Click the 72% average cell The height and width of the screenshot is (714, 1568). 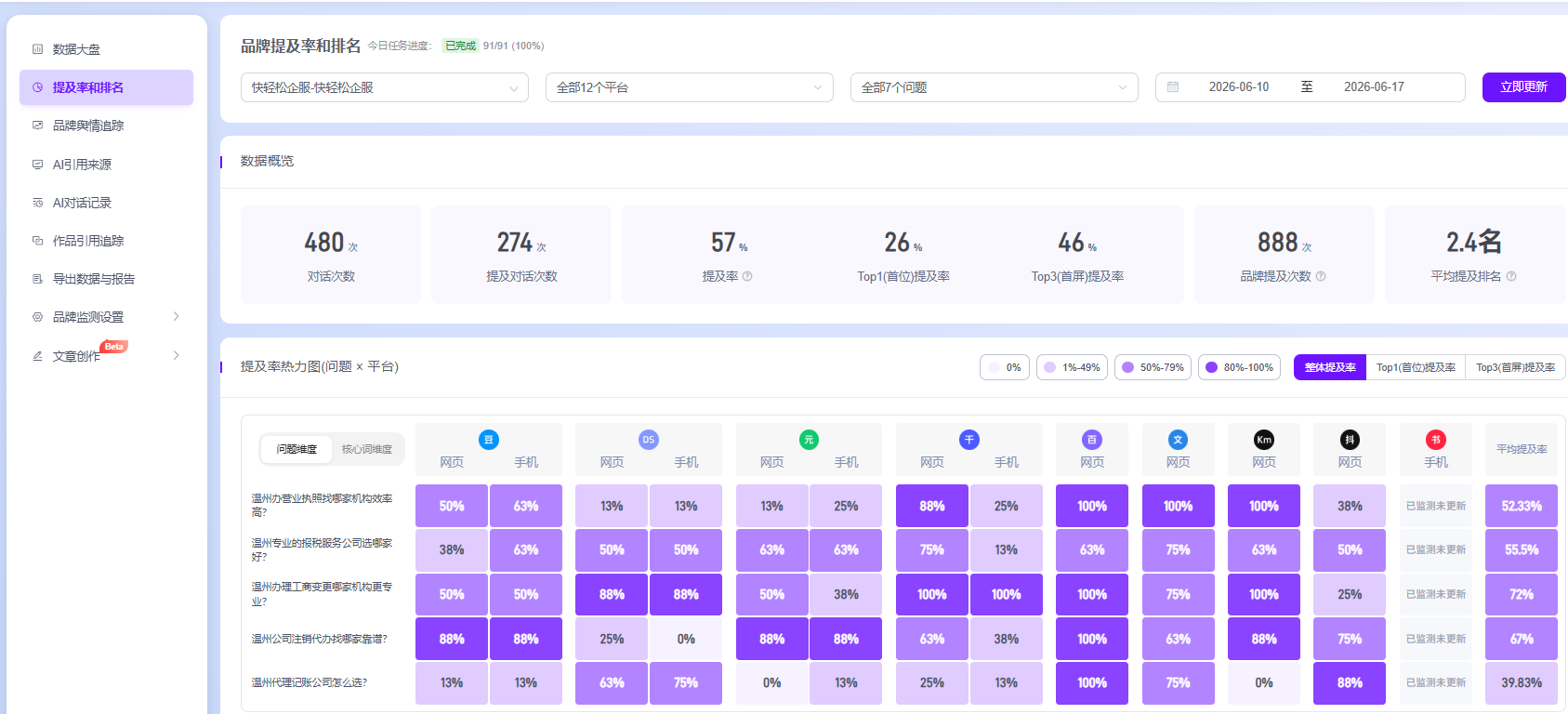[x=1522, y=594]
